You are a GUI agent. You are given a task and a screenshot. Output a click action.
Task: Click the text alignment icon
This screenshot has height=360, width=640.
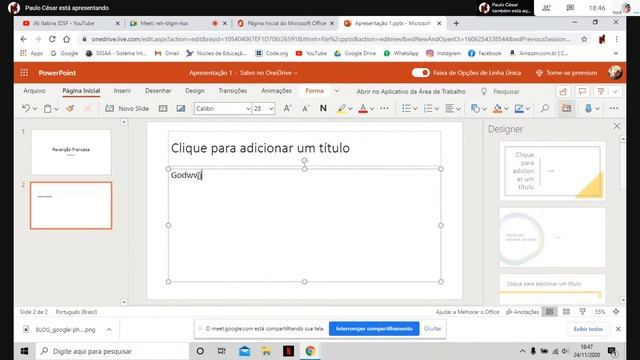[449, 108]
